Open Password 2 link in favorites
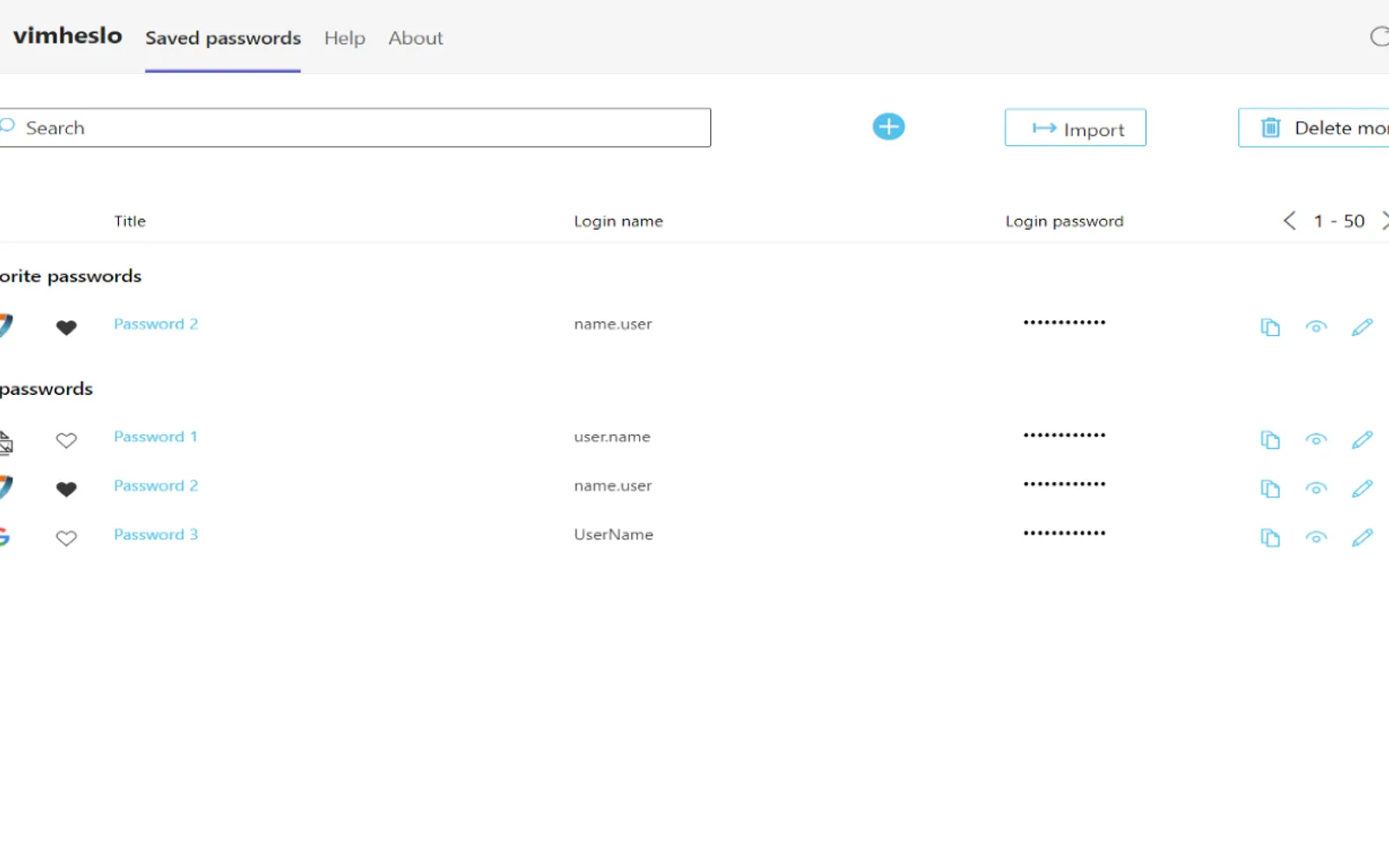Screen dimensions: 1389x868 coord(156,324)
